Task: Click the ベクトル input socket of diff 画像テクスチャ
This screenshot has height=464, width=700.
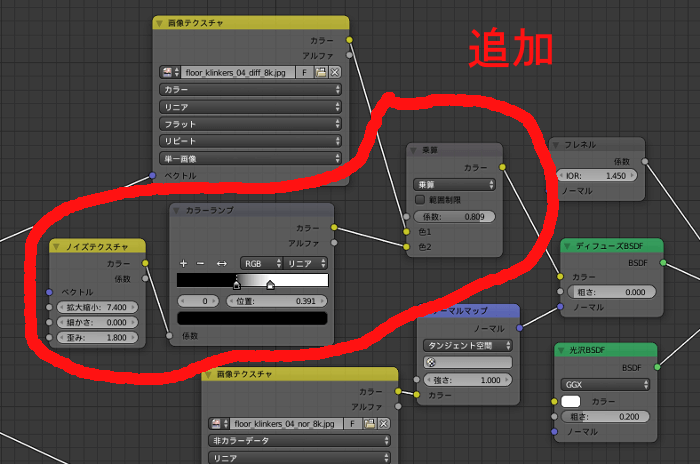Action: point(153,176)
